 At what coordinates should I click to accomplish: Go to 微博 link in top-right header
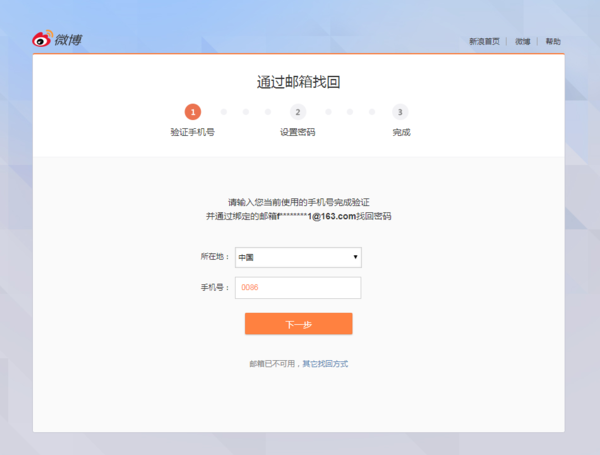523,42
